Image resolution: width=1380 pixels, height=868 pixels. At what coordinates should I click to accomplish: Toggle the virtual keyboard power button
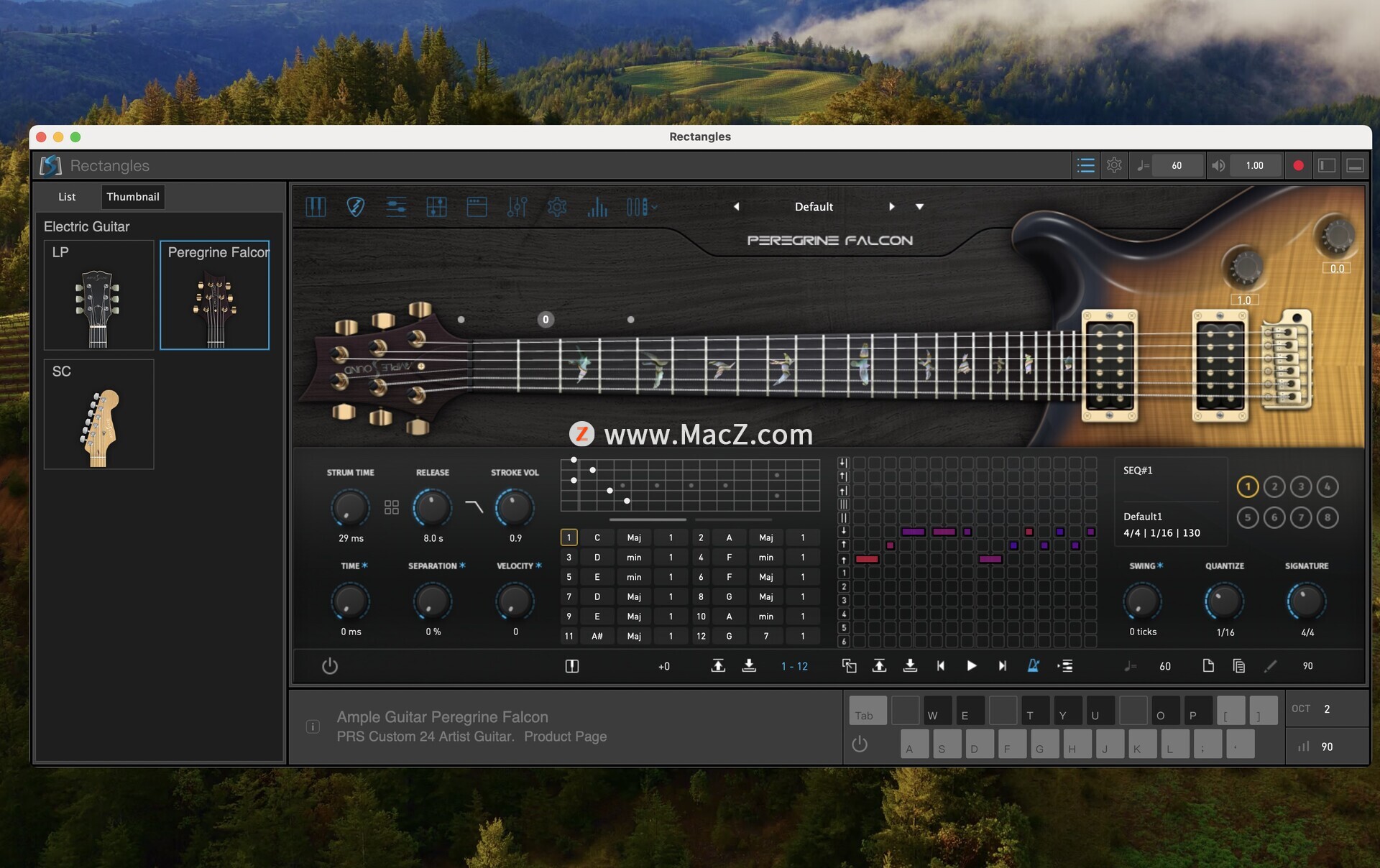pyautogui.click(x=860, y=744)
